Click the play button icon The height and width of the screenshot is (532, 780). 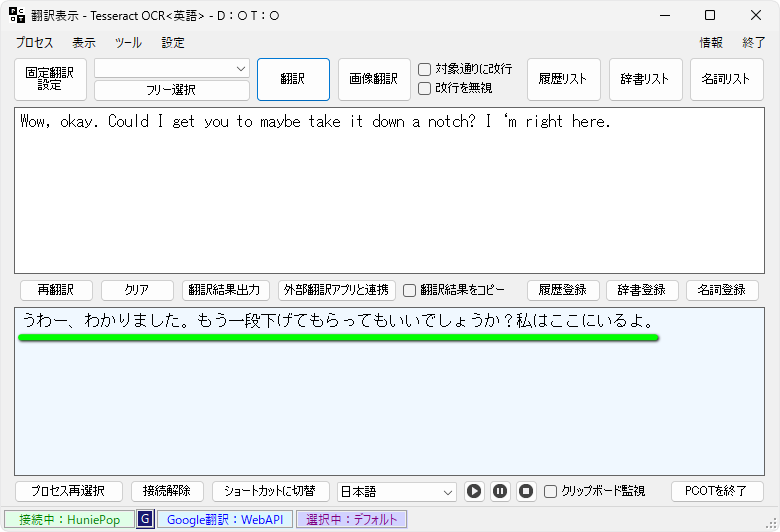tap(474, 492)
